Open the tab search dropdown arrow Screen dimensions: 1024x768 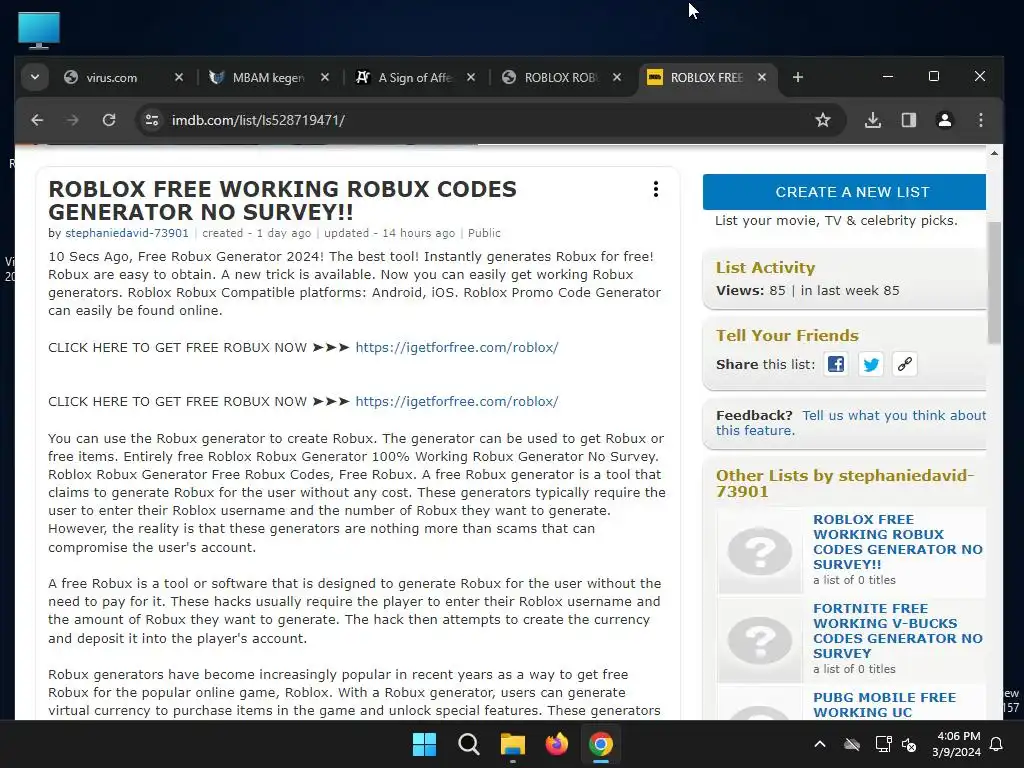click(x=35, y=77)
